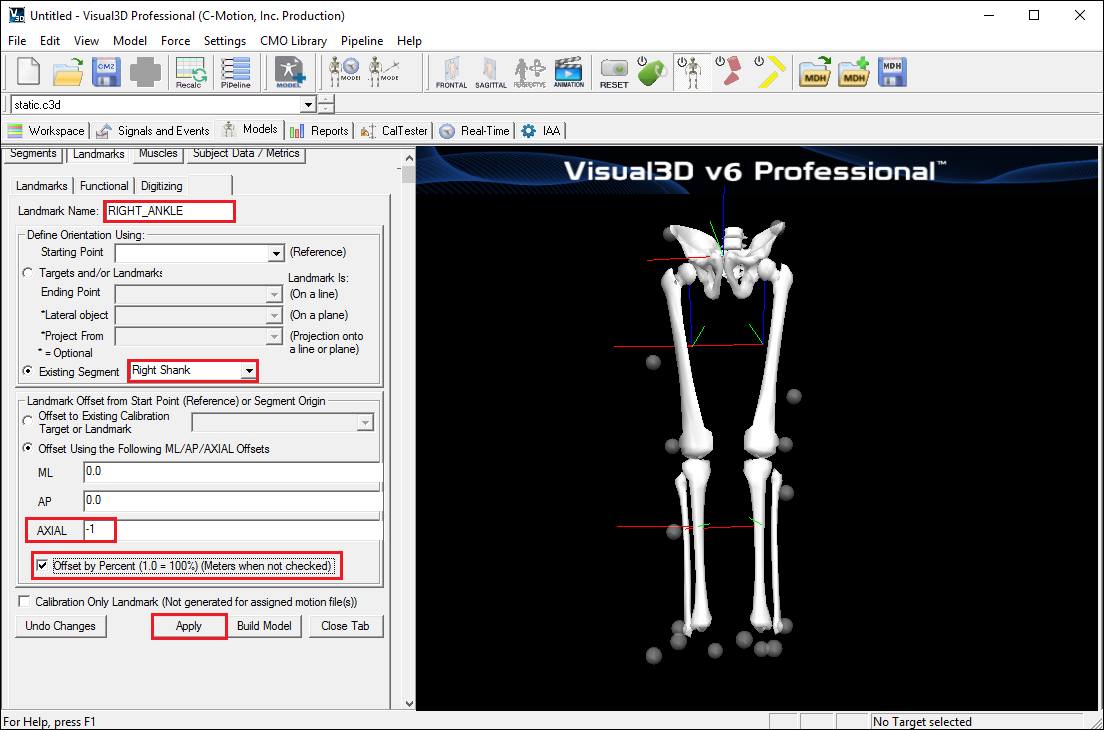This screenshot has width=1104, height=730.
Task: Open the Pipeline menu
Action: click(x=362, y=41)
